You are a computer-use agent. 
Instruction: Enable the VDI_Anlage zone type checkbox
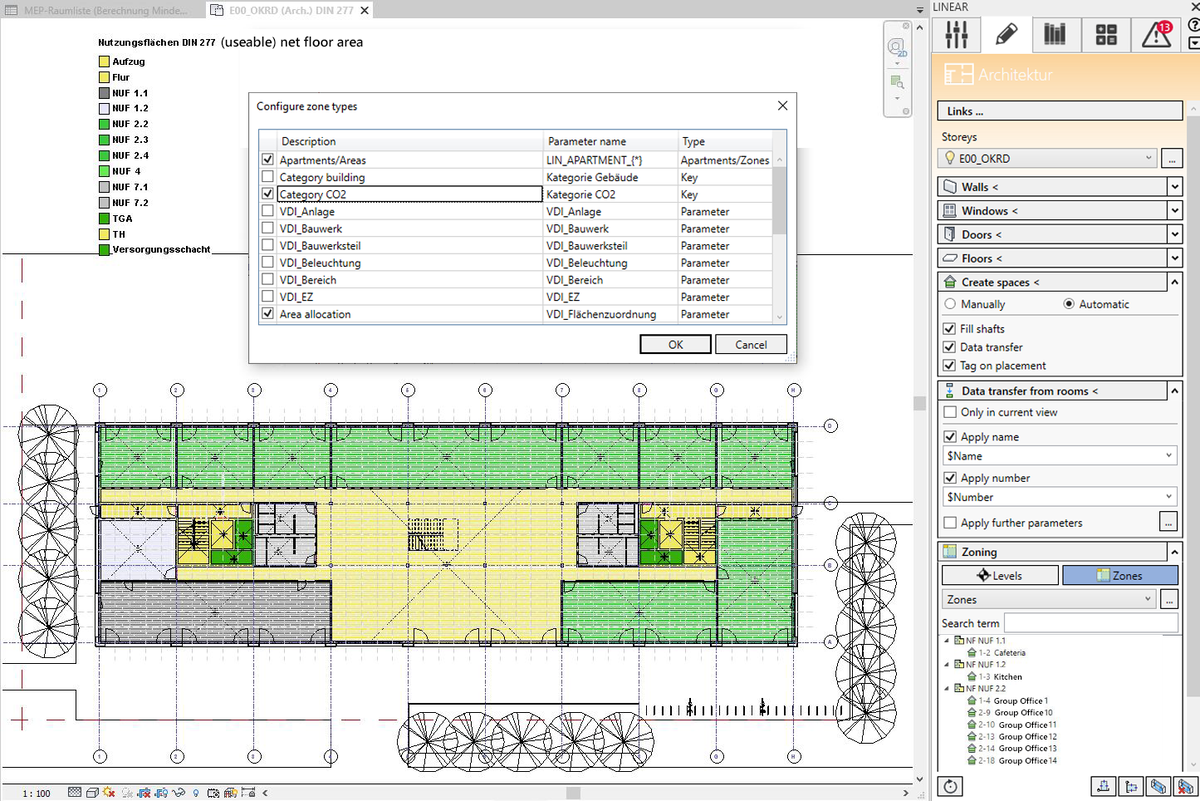(x=267, y=211)
